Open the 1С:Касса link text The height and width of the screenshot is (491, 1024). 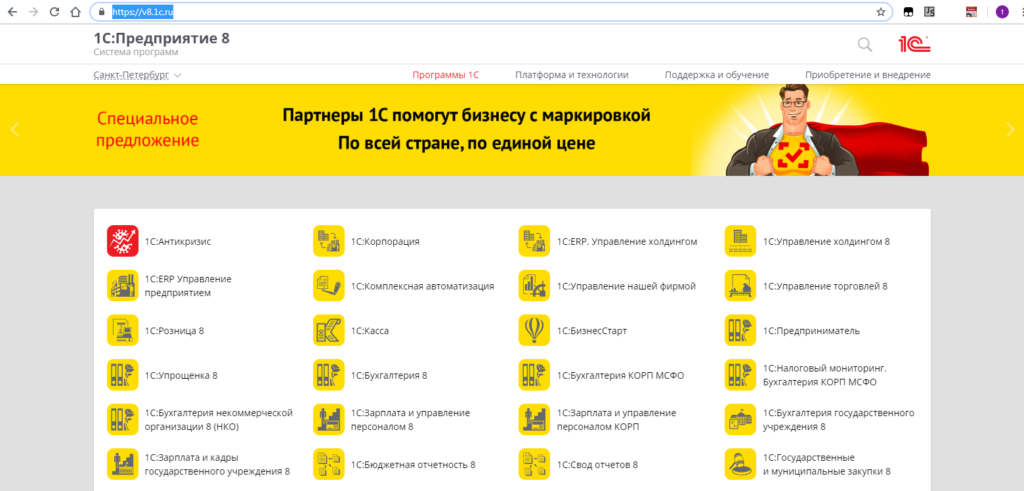click(x=370, y=331)
